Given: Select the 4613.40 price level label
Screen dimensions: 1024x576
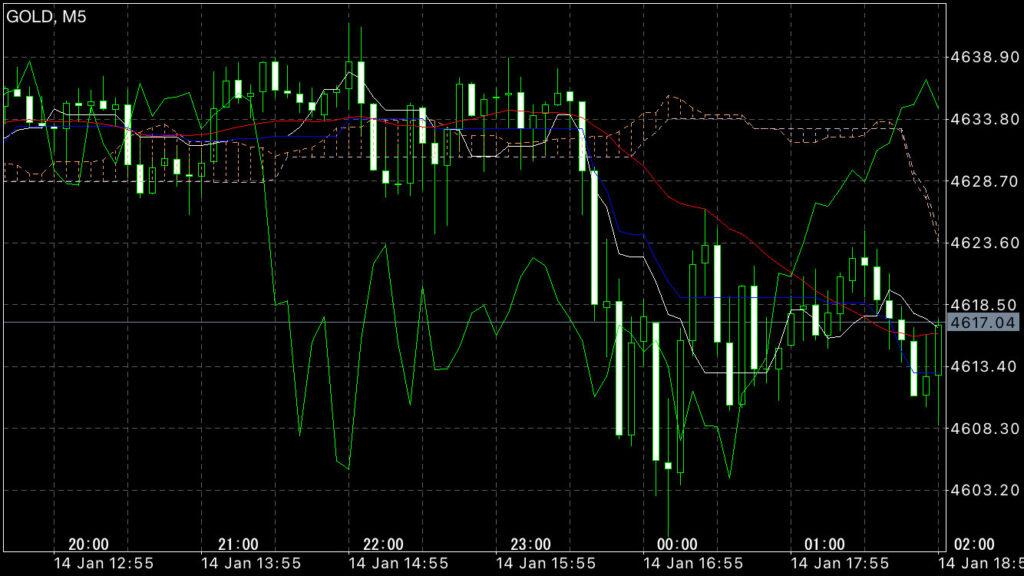Looking at the screenshot, I should 982,367.
